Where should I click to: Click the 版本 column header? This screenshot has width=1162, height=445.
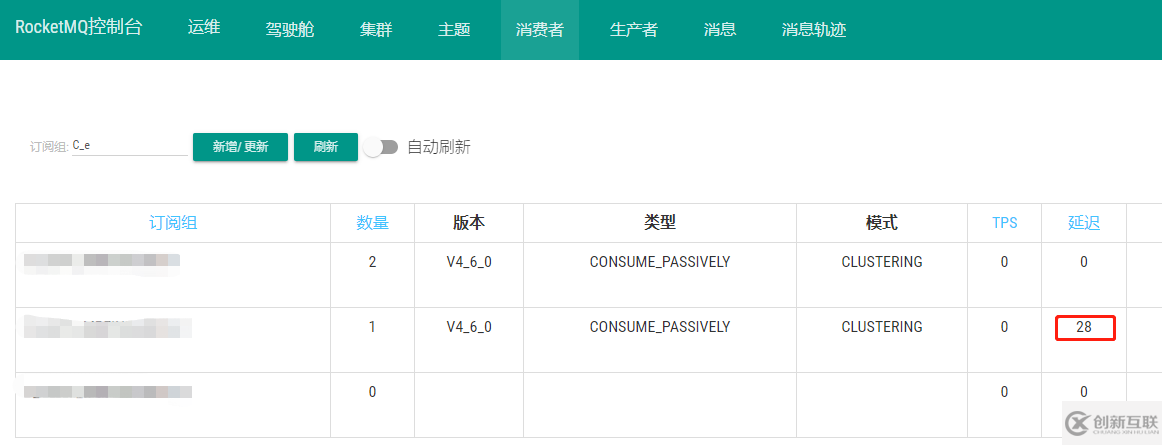click(469, 223)
